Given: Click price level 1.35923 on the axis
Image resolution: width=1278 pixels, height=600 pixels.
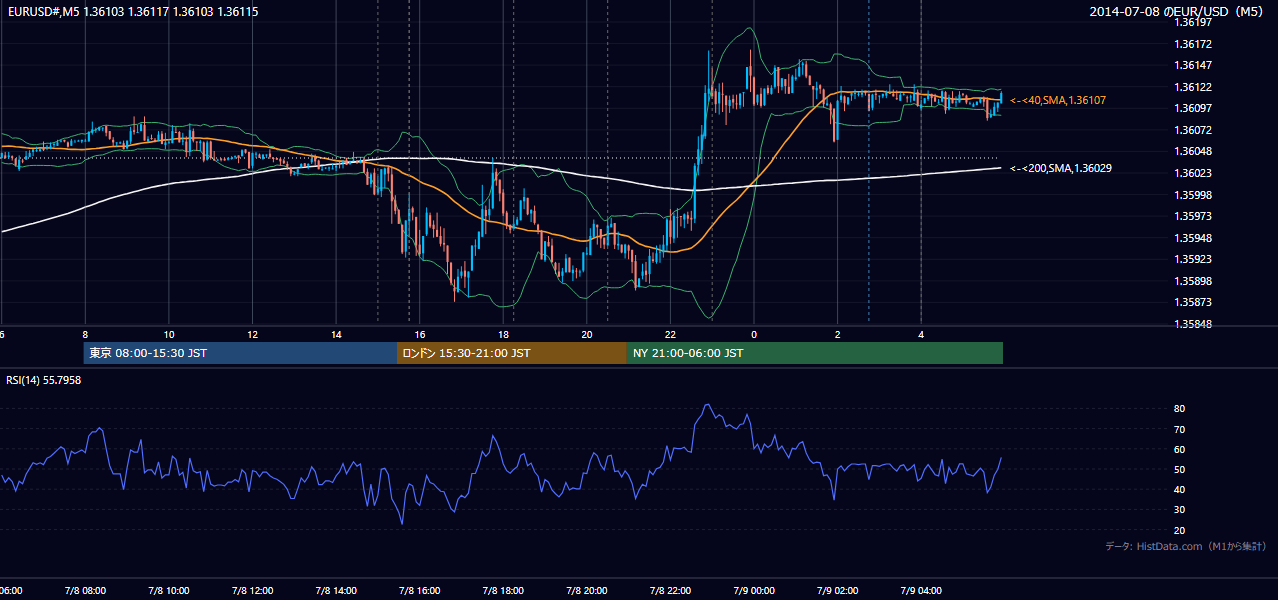Looking at the screenshot, I should [x=1193, y=259].
